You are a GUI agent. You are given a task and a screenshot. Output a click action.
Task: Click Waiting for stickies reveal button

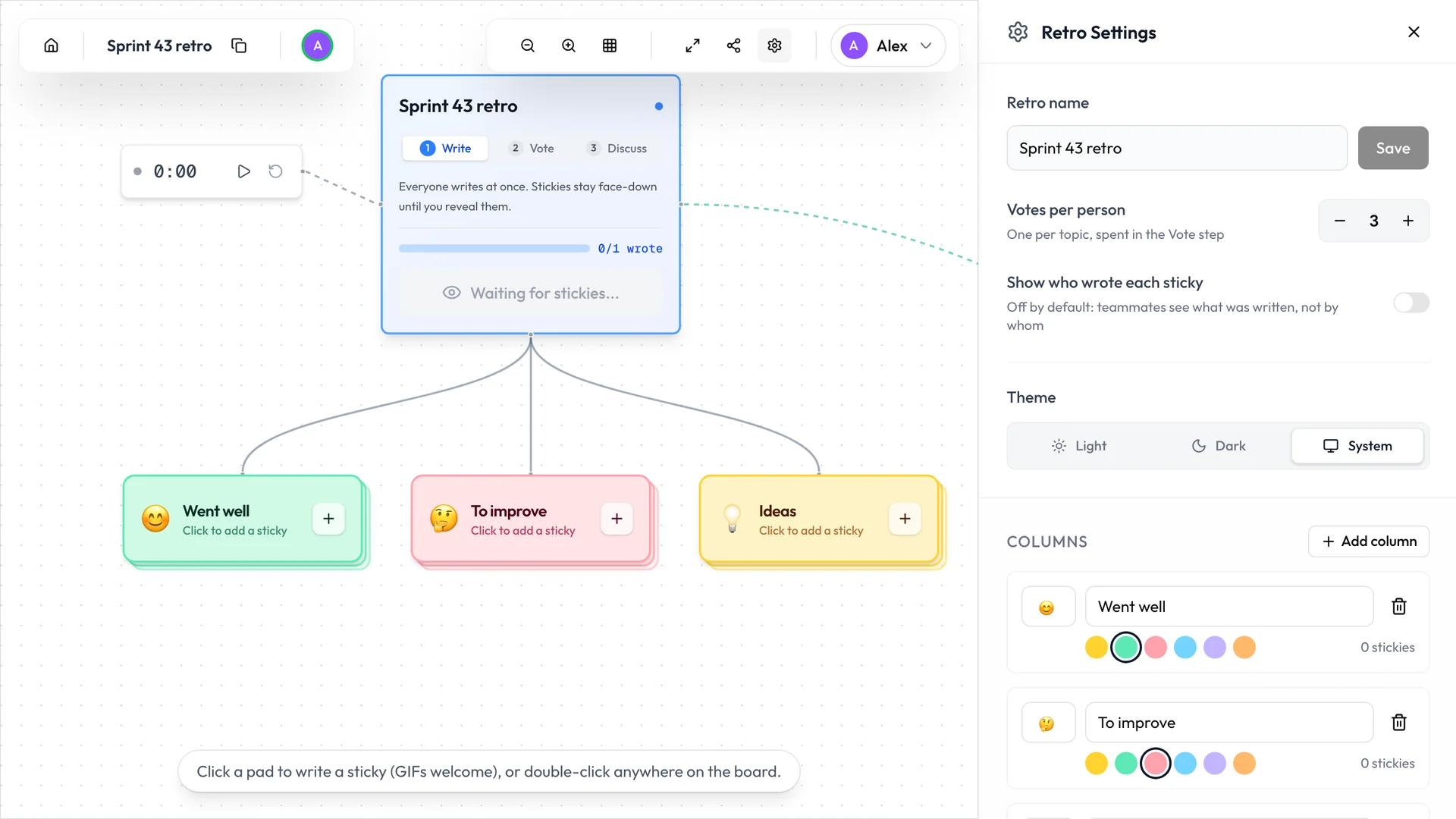click(531, 293)
